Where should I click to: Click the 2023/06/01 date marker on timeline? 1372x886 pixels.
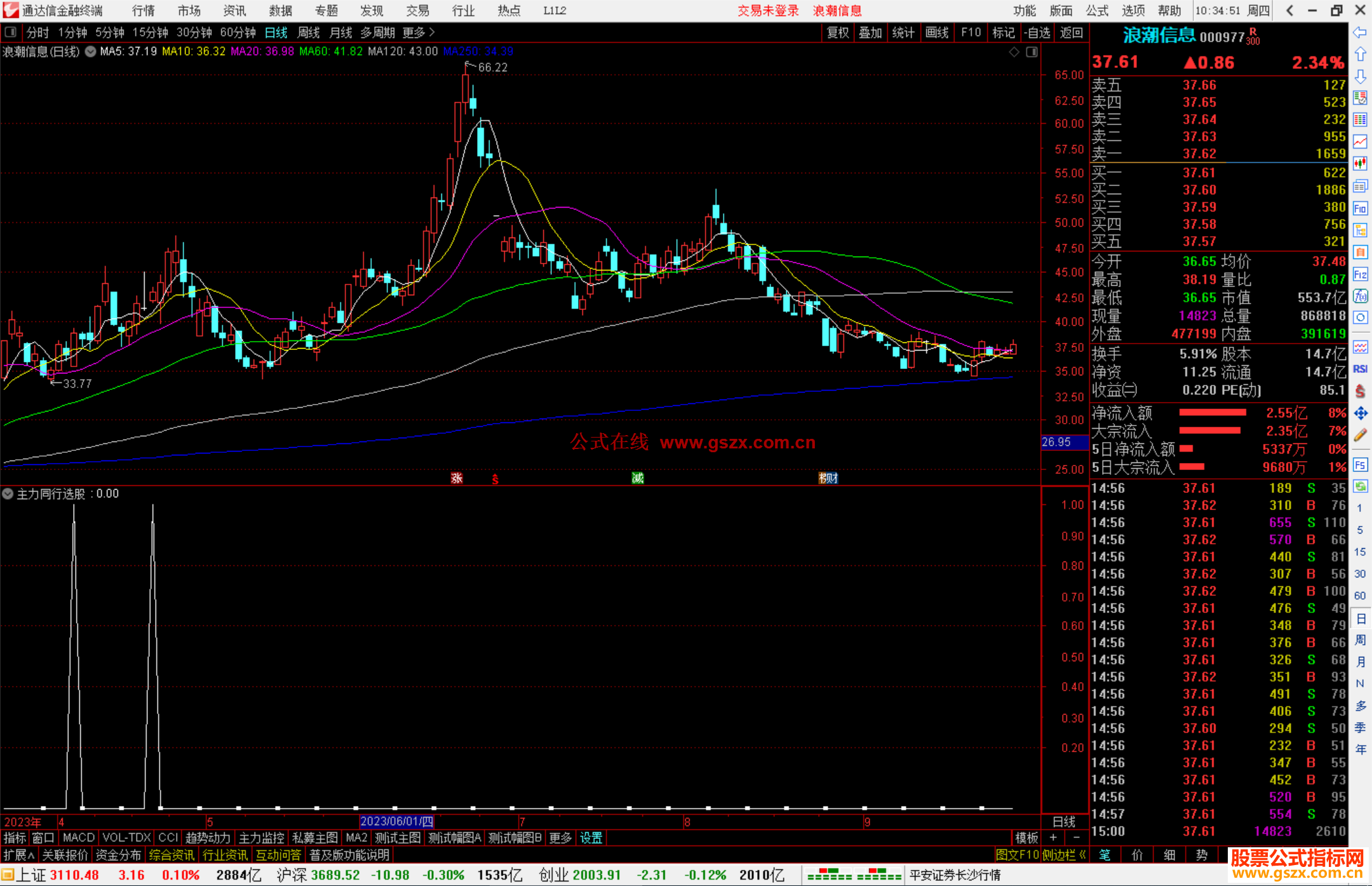396,821
